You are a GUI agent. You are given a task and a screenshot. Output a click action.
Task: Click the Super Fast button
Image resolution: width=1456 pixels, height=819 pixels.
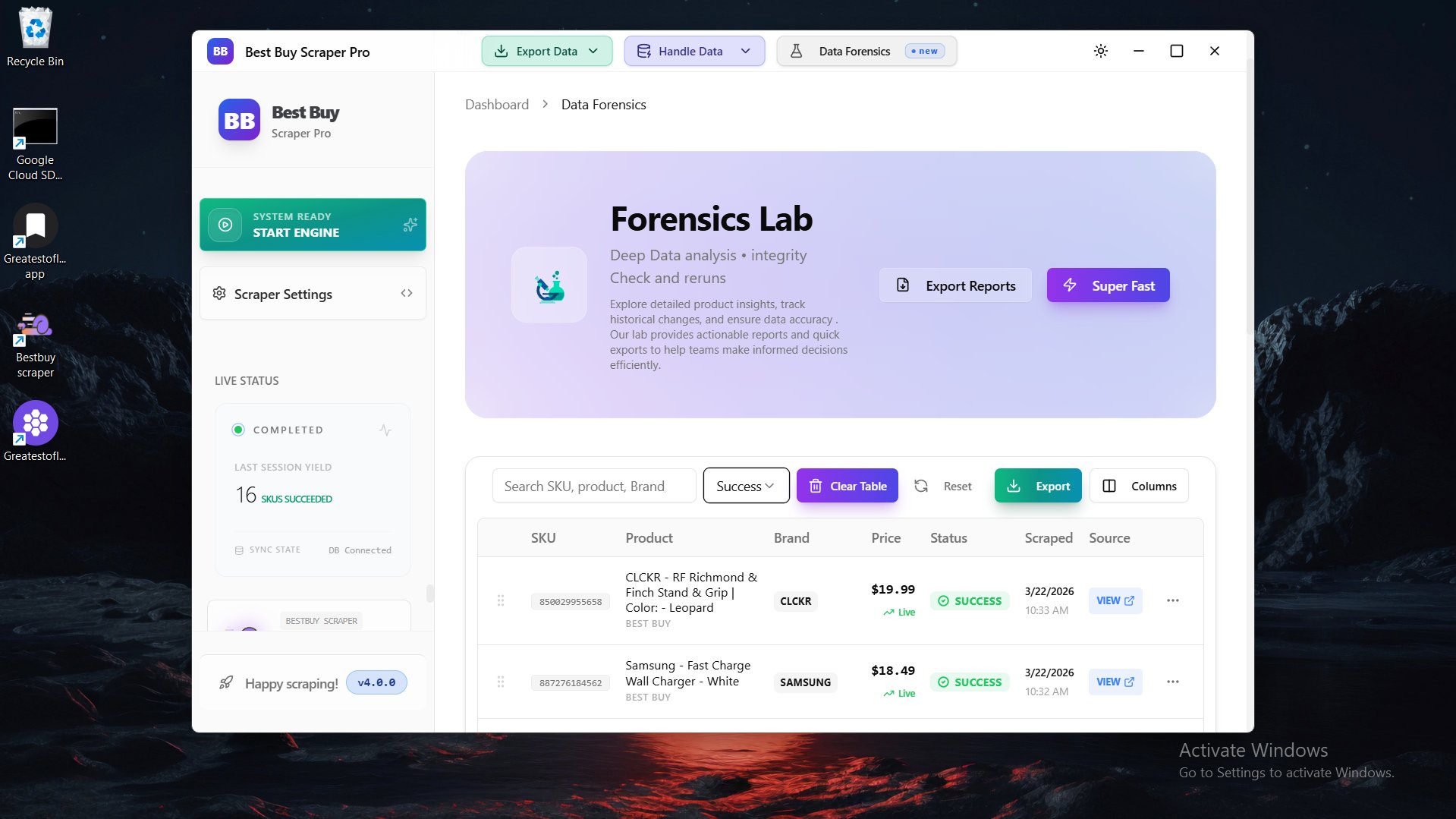[1109, 285]
